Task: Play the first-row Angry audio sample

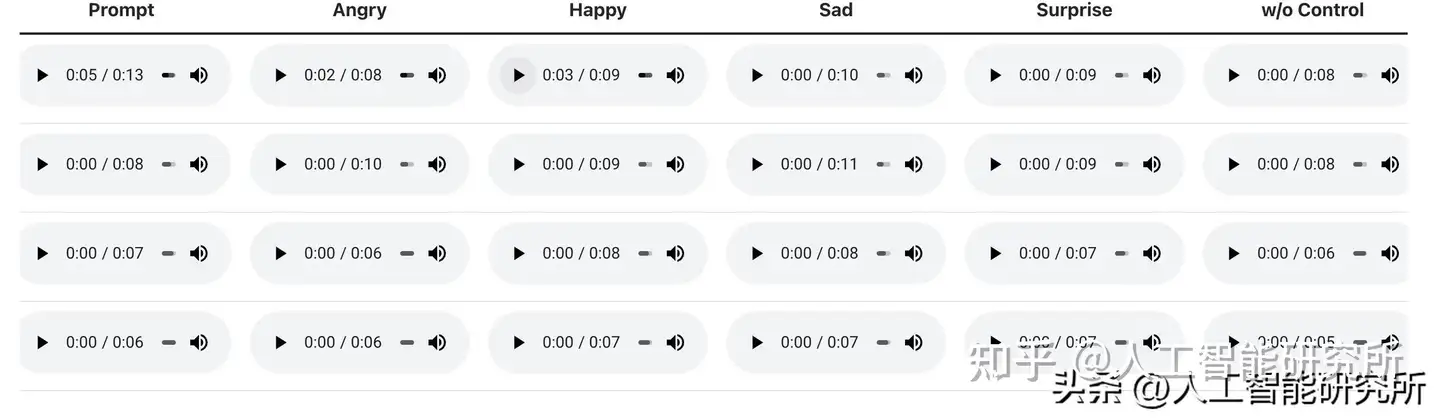Action: (x=280, y=75)
